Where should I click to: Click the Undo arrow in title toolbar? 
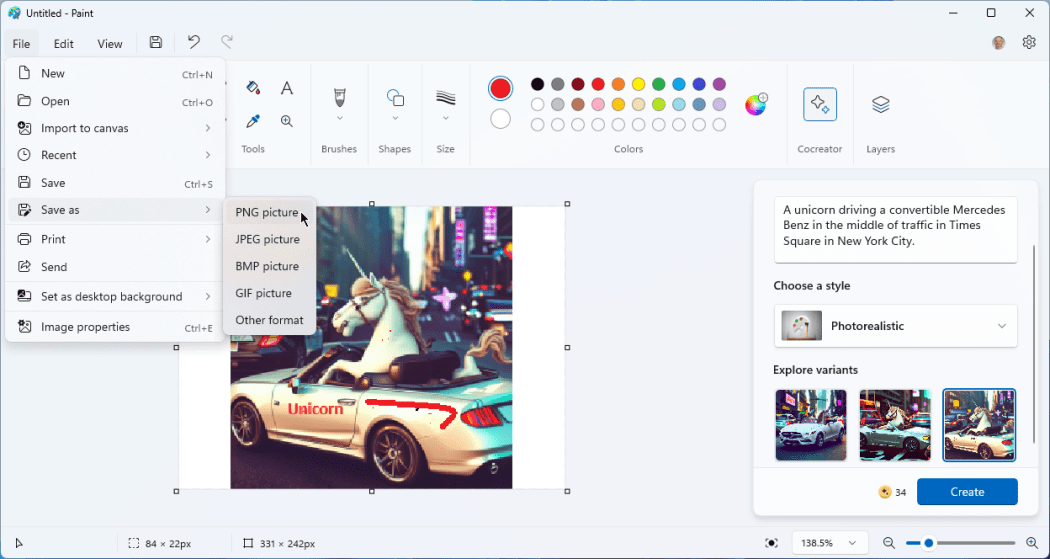coord(194,42)
